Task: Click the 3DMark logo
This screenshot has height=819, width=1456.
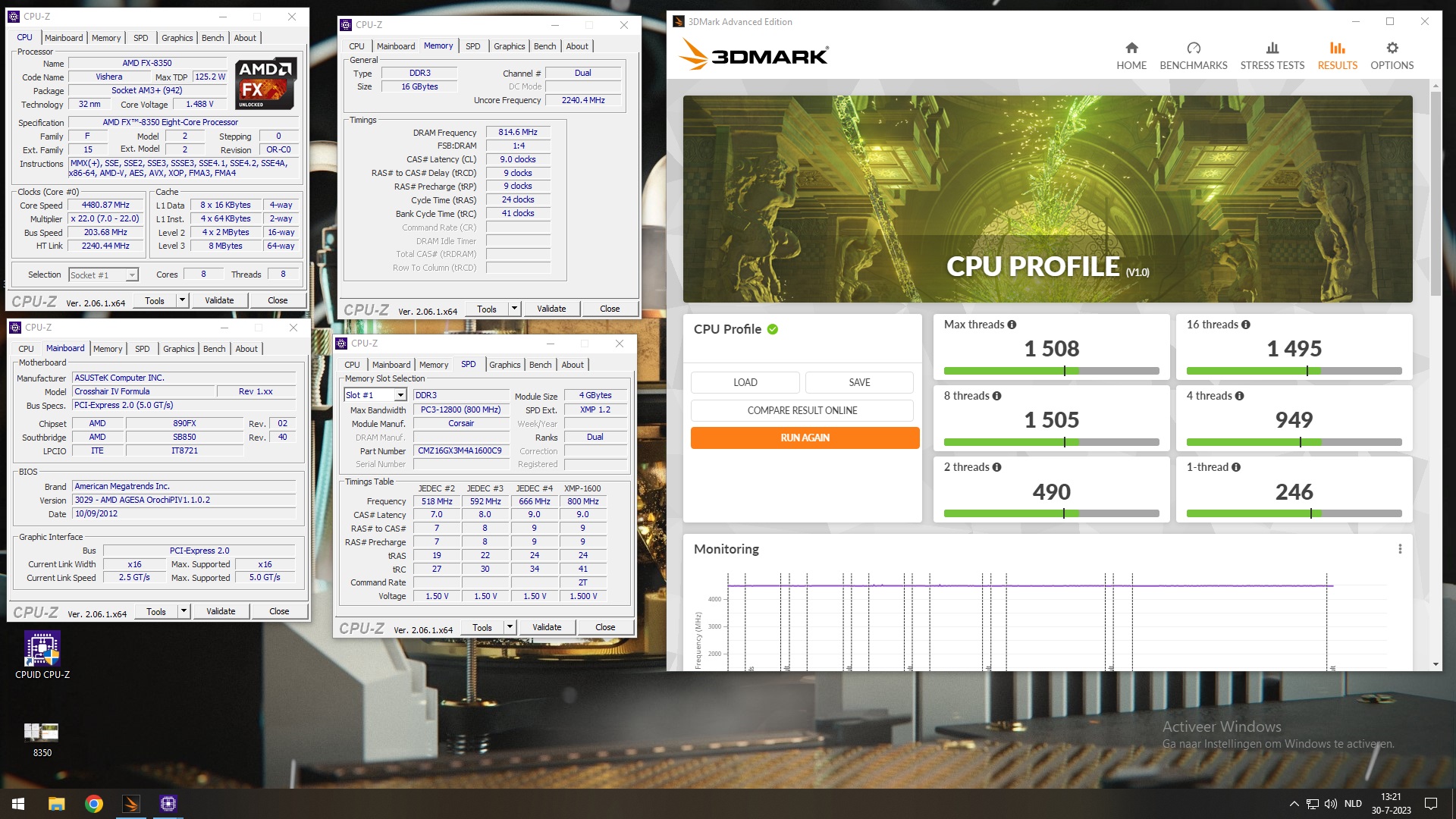Action: pos(753,55)
